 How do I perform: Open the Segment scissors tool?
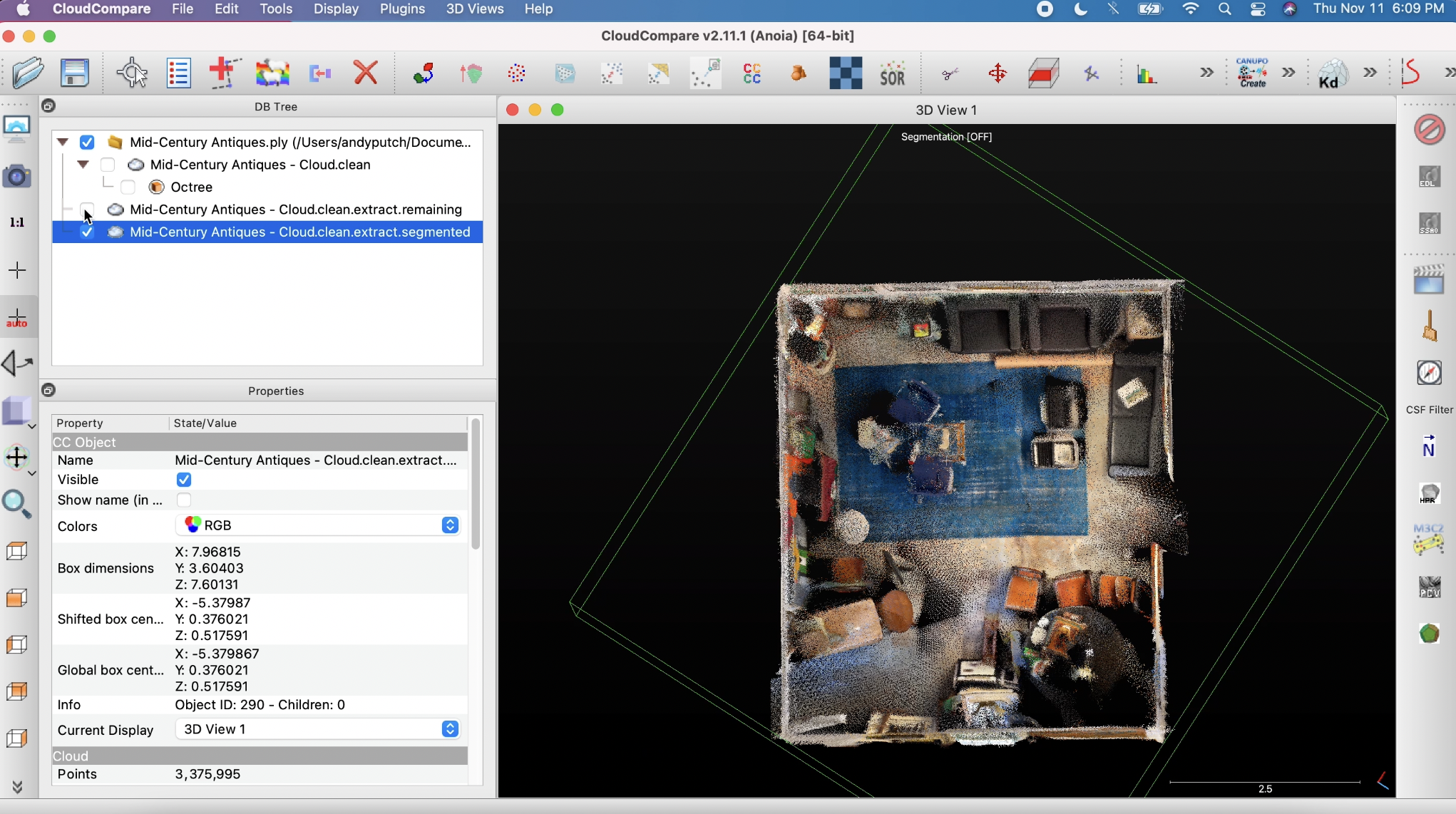coord(950,73)
